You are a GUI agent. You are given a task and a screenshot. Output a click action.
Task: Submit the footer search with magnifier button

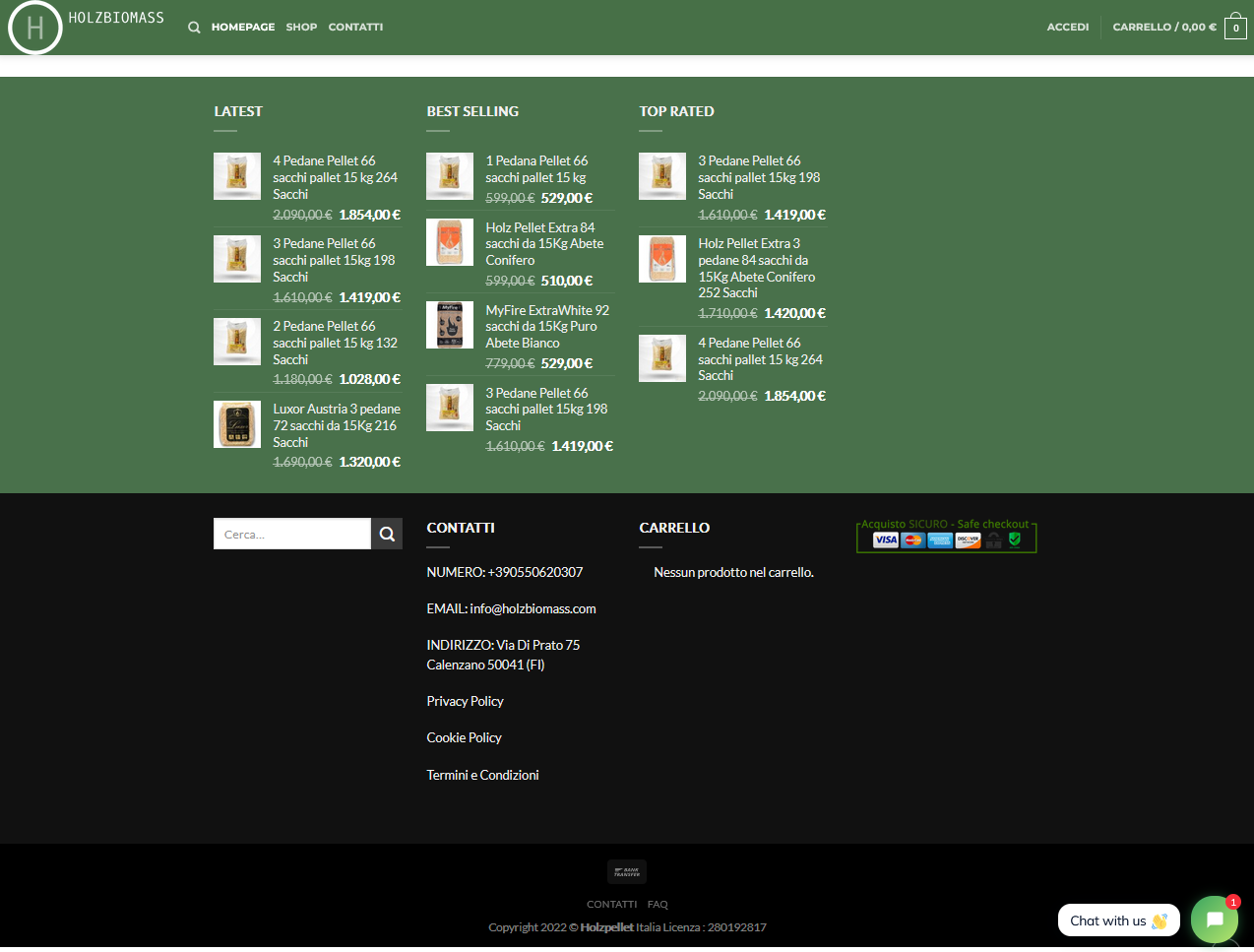tap(387, 534)
